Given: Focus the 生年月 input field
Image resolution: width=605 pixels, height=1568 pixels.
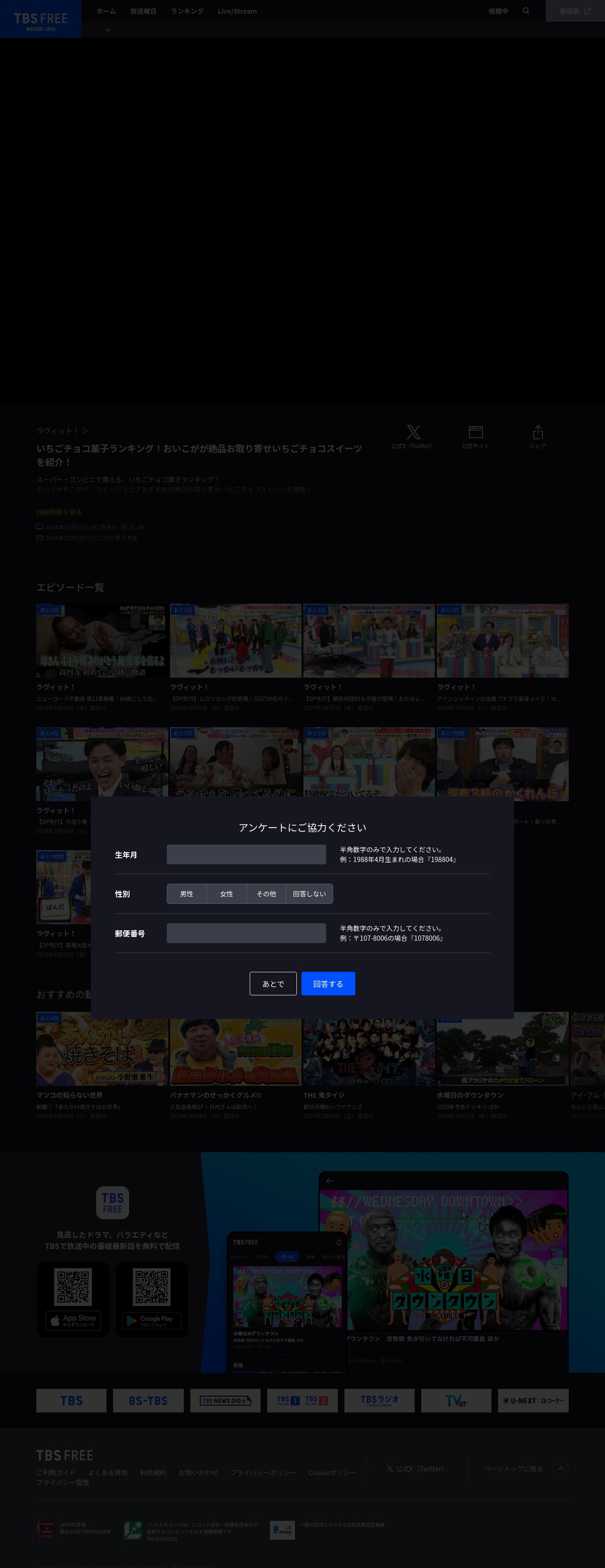Looking at the screenshot, I should pos(246,854).
